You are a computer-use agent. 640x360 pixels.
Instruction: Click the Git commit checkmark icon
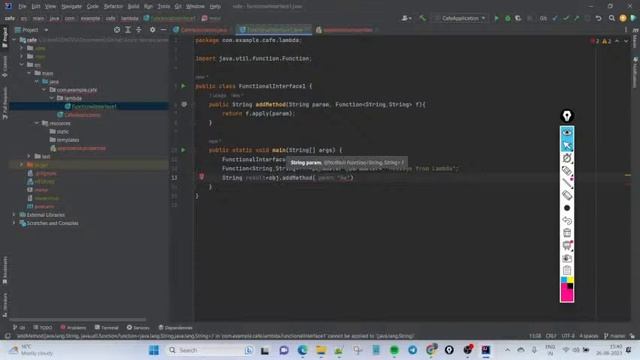click(x=566, y=18)
